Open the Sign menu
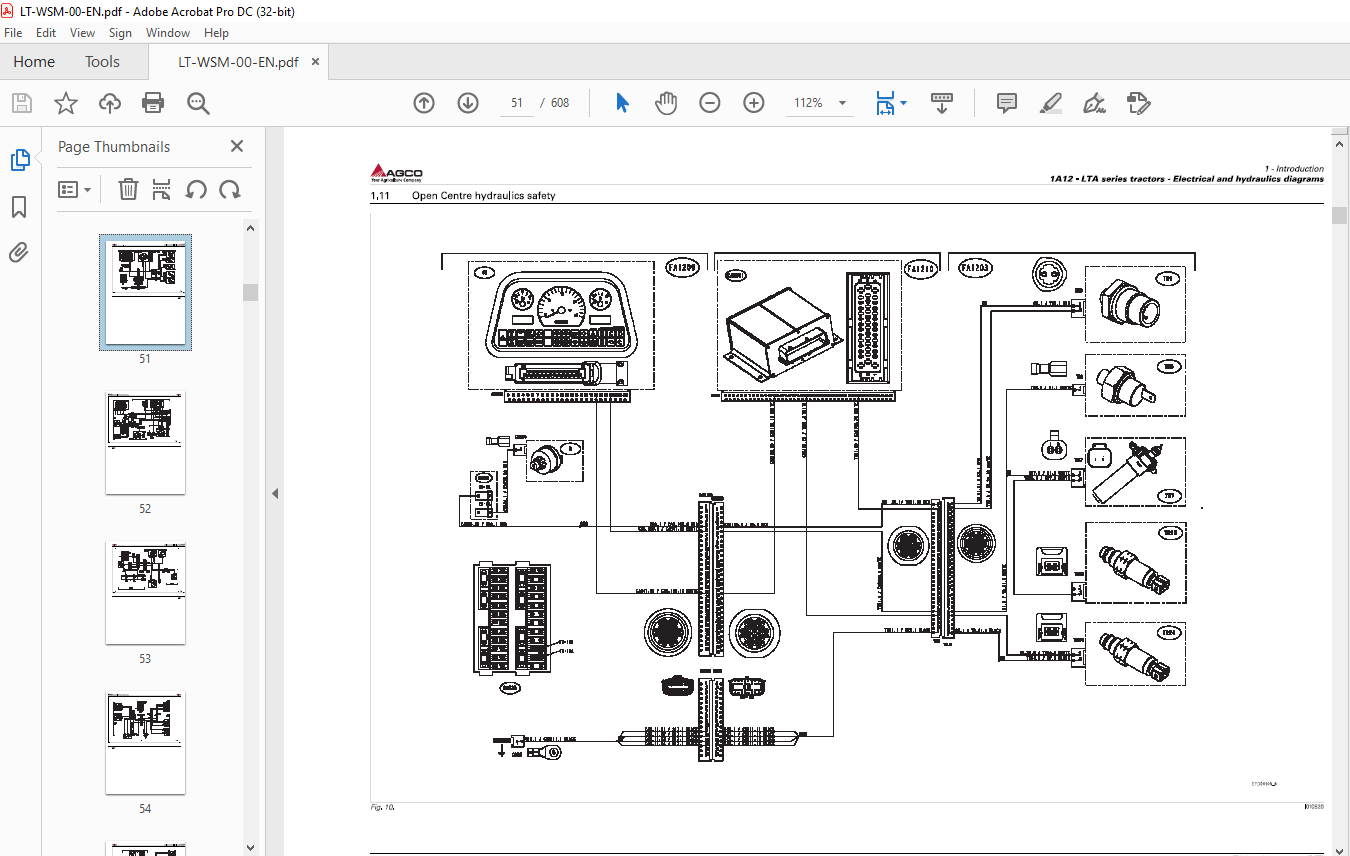This screenshot has height=856, width=1350. pos(121,33)
